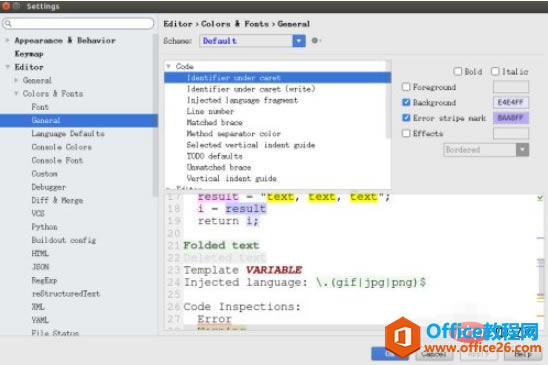This screenshot has height=365, width=548.
Task: Enable the Bold checkbox
Action: pyautogui.click(x=457, y=71)
